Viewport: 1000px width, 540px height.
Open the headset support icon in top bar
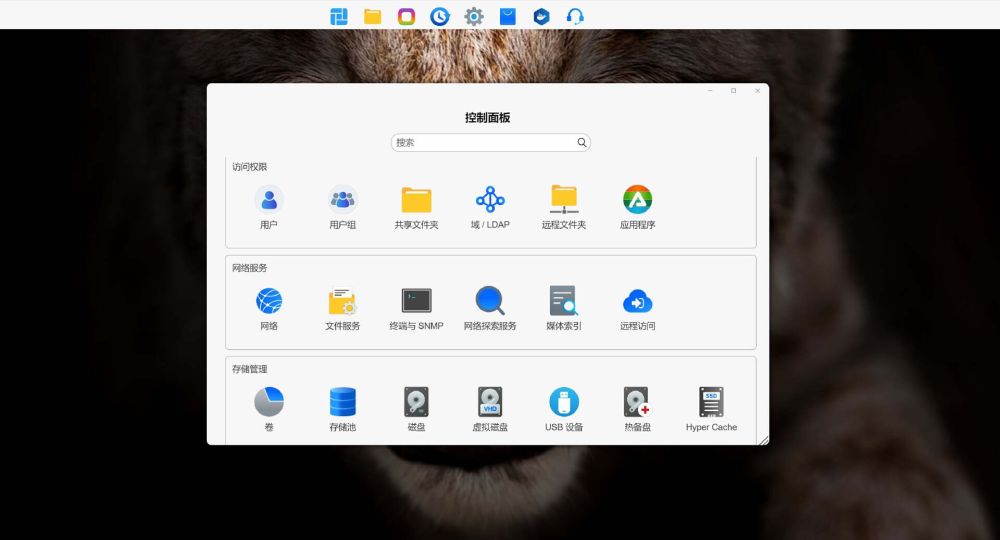(575, 16)
